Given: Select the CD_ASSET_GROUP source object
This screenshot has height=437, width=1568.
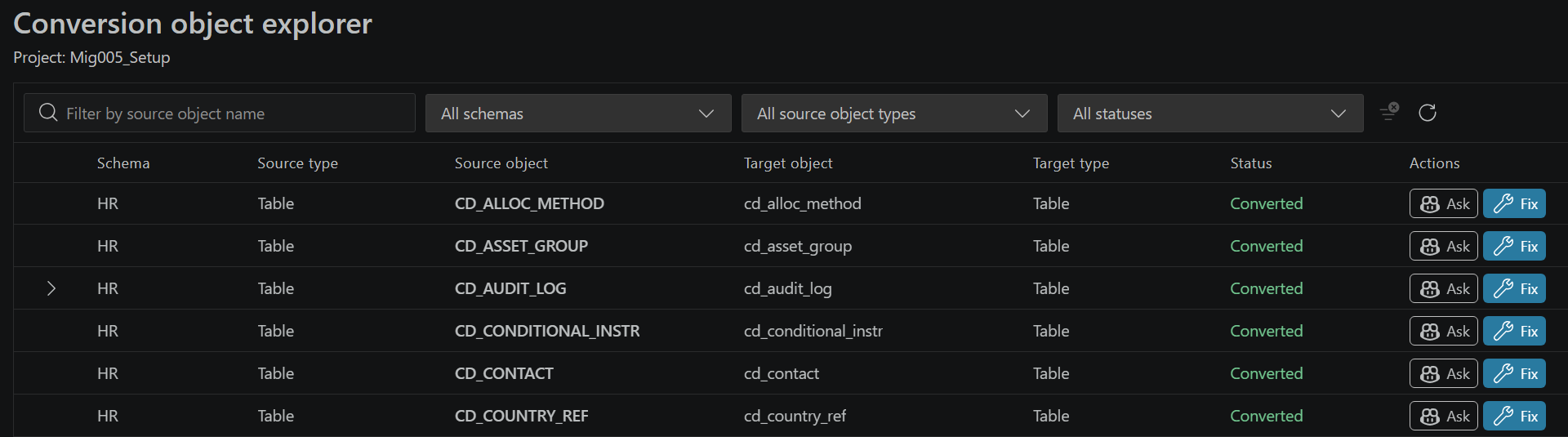Looking at the screenshot, I should click(521, 246).
